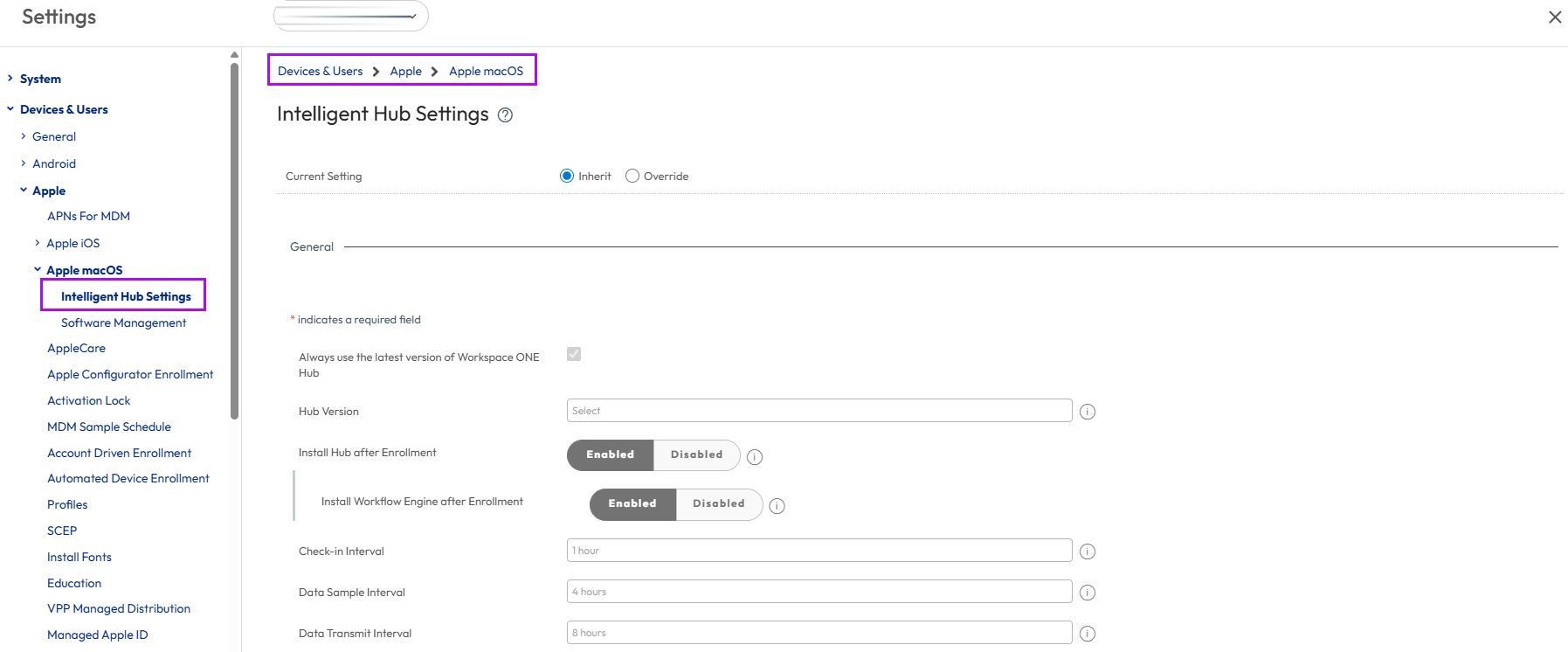The image size is (1568, 652).
Task: Select Devices & Users label in tree
Action: point(64,109)
